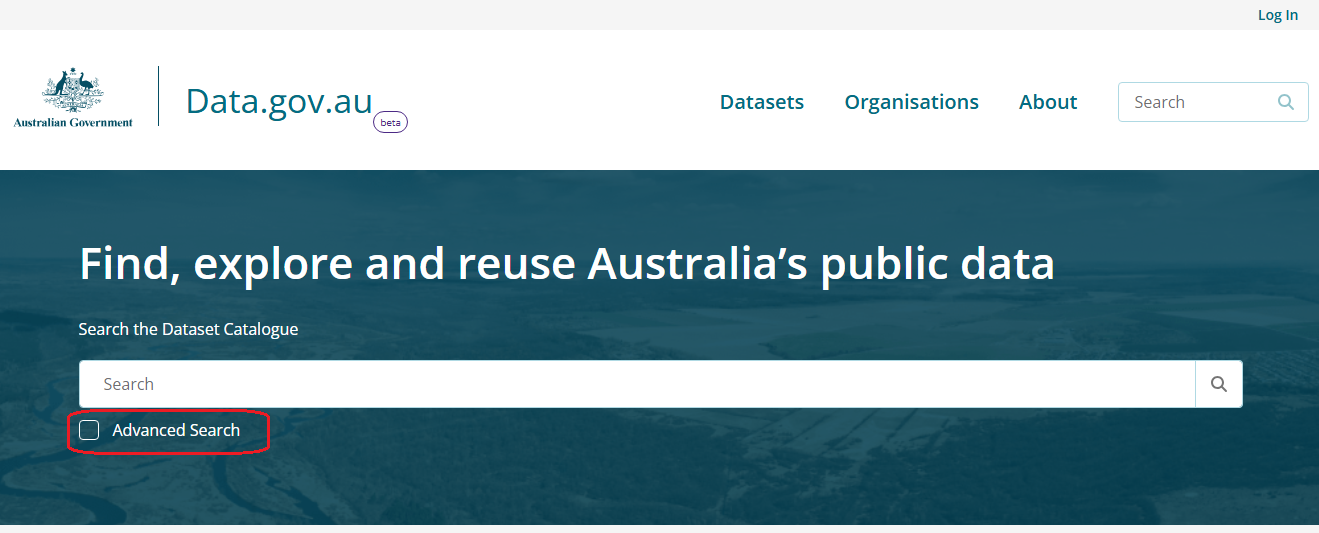Click the magnifier icon in header search
Screen dimensions: 1319x533
[1286, 102]
